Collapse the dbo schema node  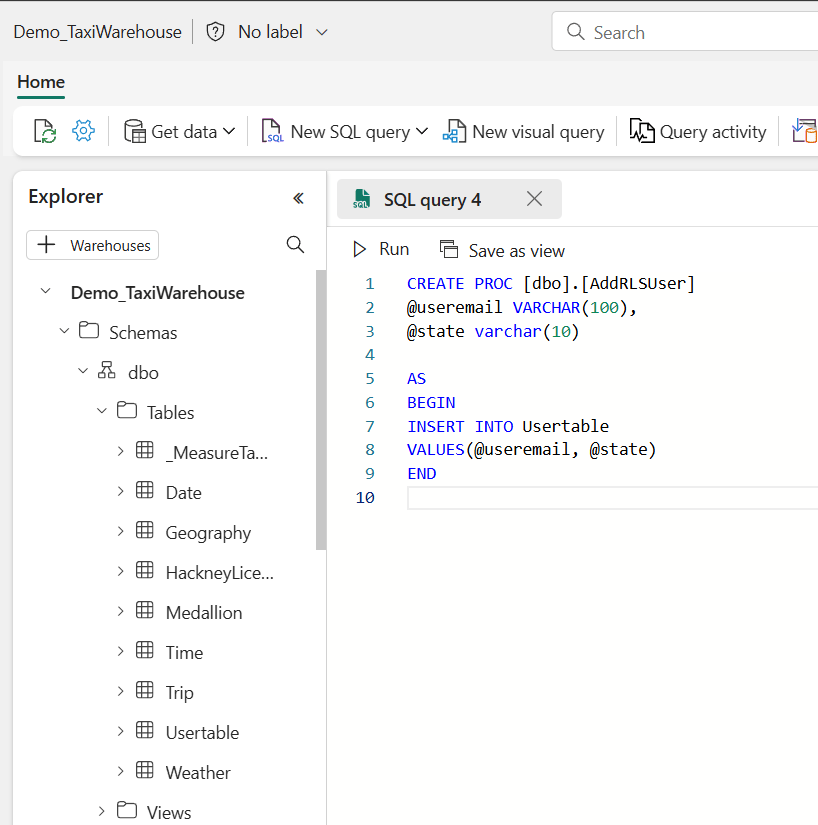(x=83, y=372)
